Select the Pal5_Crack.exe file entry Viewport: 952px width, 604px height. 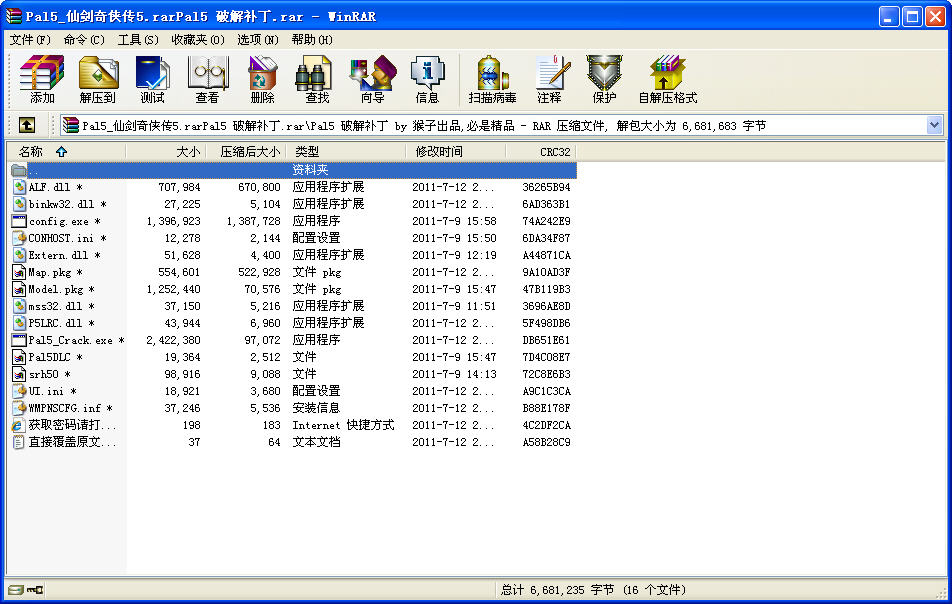coord(70,340)
